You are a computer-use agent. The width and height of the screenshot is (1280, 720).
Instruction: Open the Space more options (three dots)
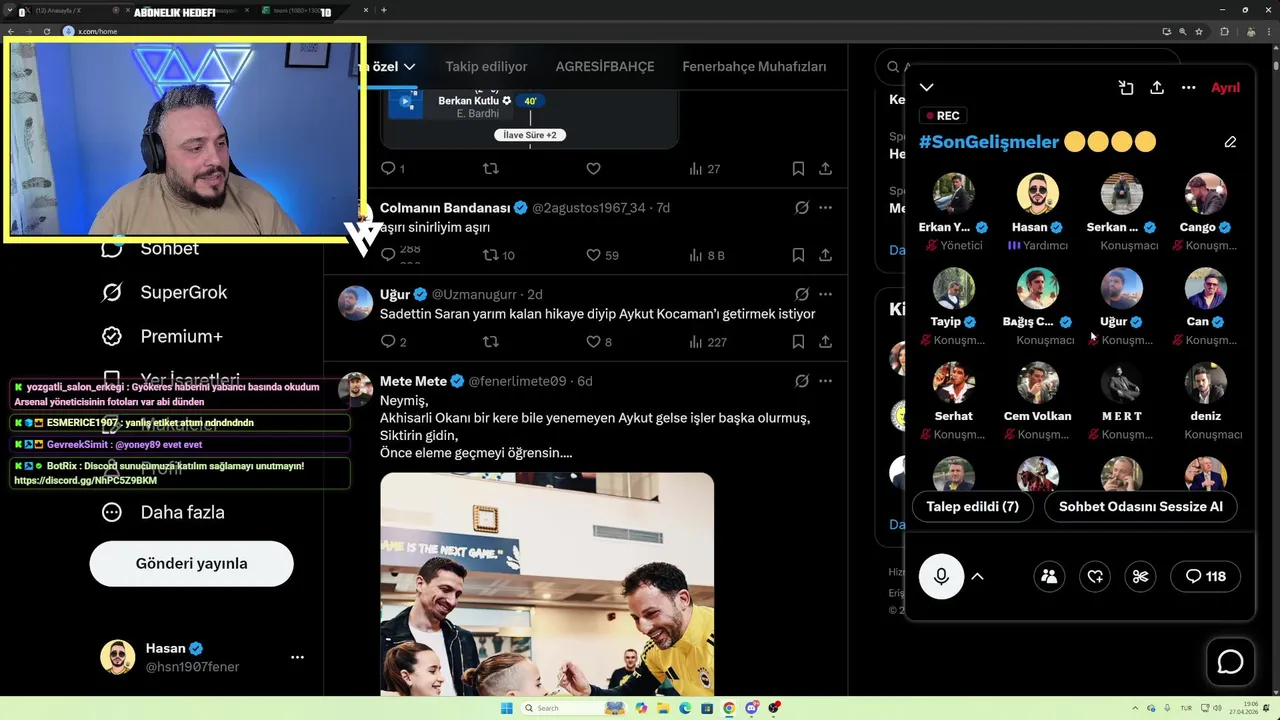click(1189, 88)
